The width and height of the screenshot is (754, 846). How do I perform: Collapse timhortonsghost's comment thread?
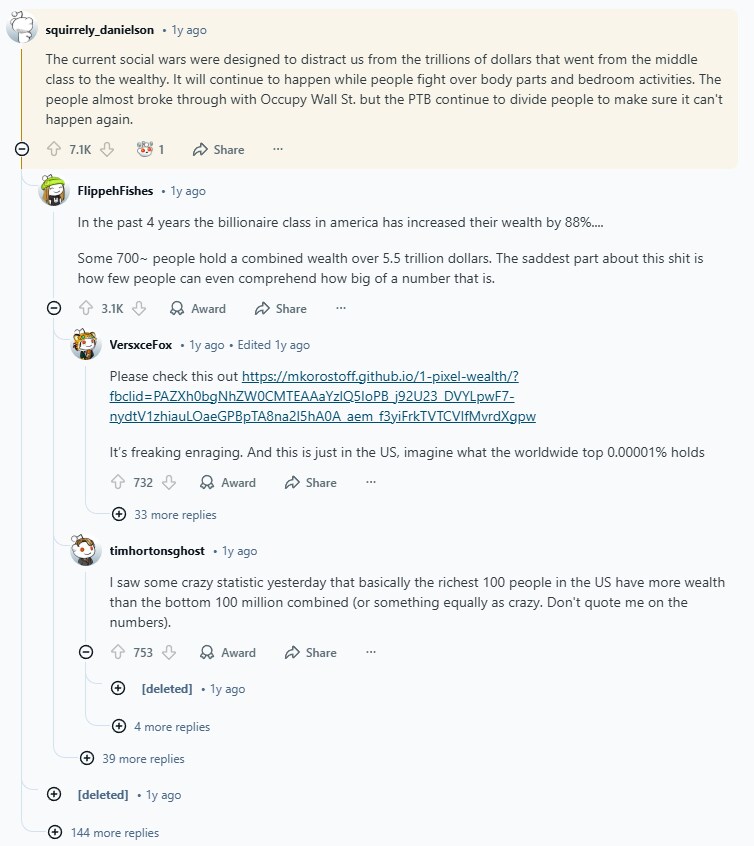85,652
